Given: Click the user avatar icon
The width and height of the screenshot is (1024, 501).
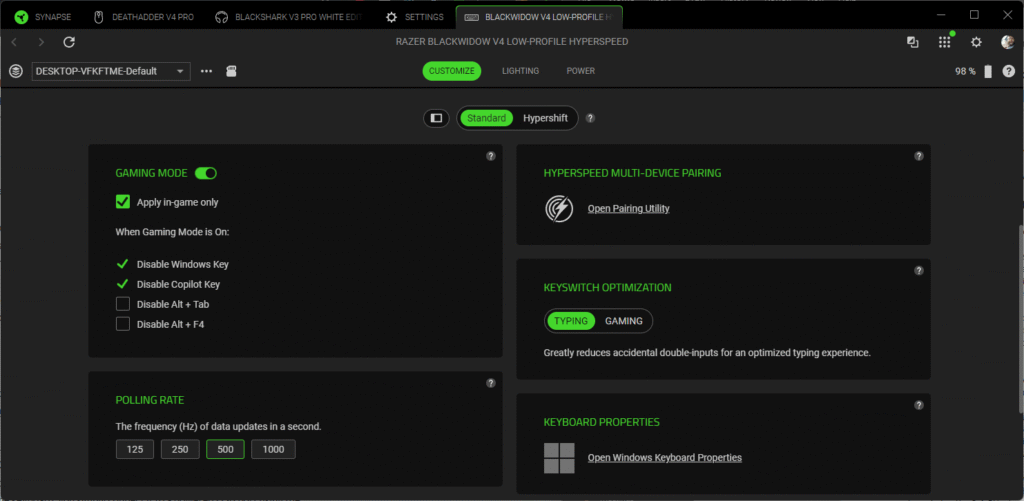Looking at the screenshot, I should [x=1008, y=42].
